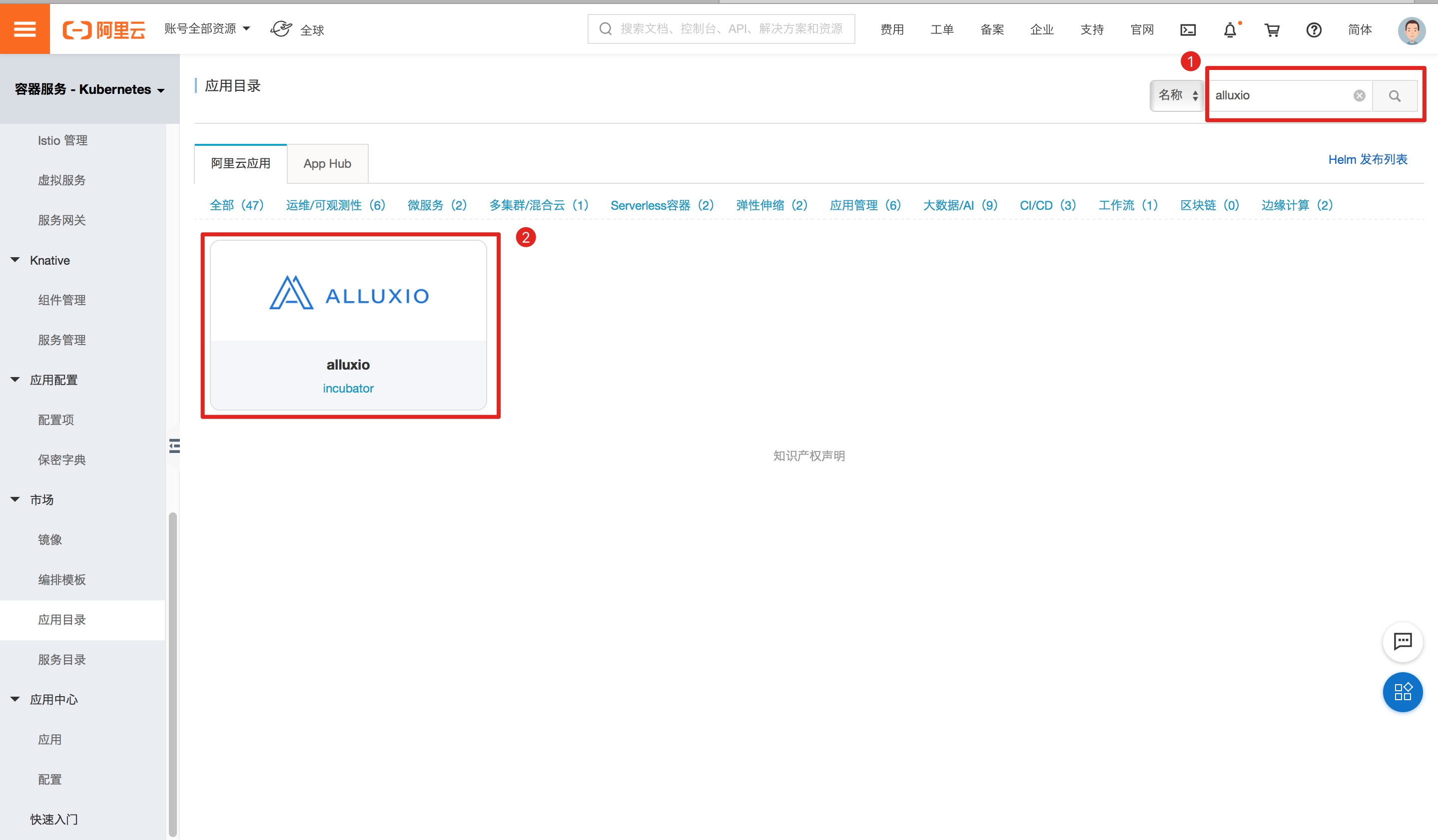The image size is (1438, 840).
Task: Filter by CI/CD (3) category
Action: 1048,205
